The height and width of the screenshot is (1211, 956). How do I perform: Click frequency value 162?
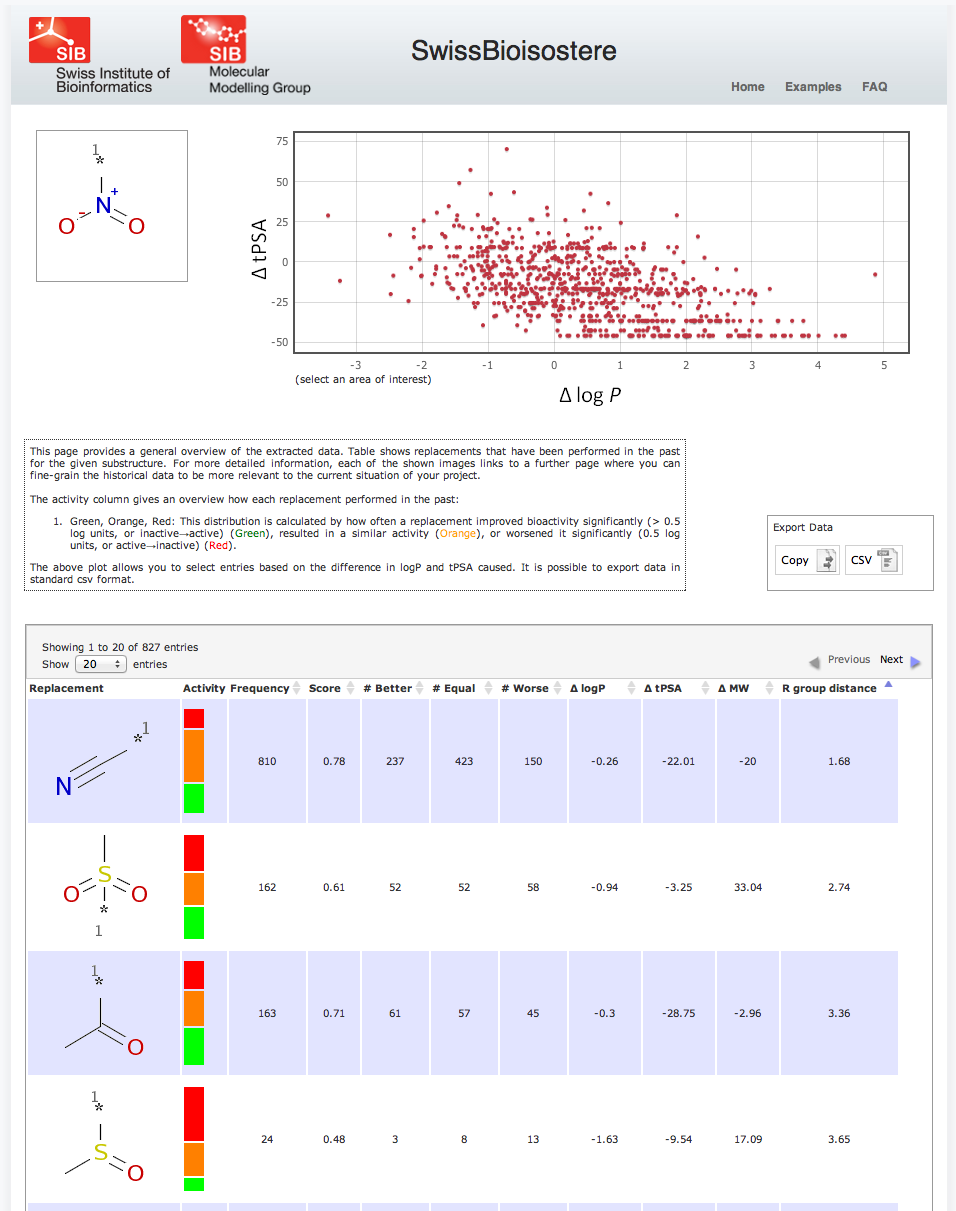tap(267, 887)
